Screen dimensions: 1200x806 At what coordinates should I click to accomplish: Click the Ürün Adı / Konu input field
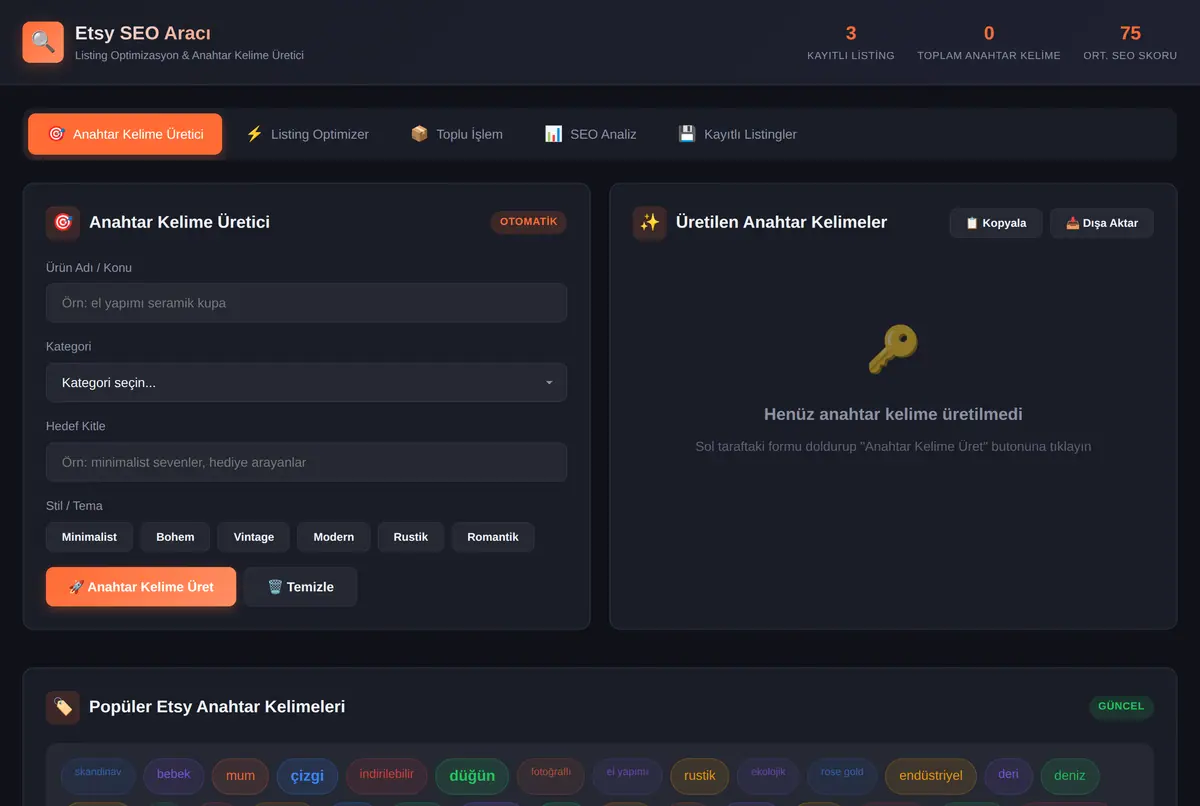[306, 303]
